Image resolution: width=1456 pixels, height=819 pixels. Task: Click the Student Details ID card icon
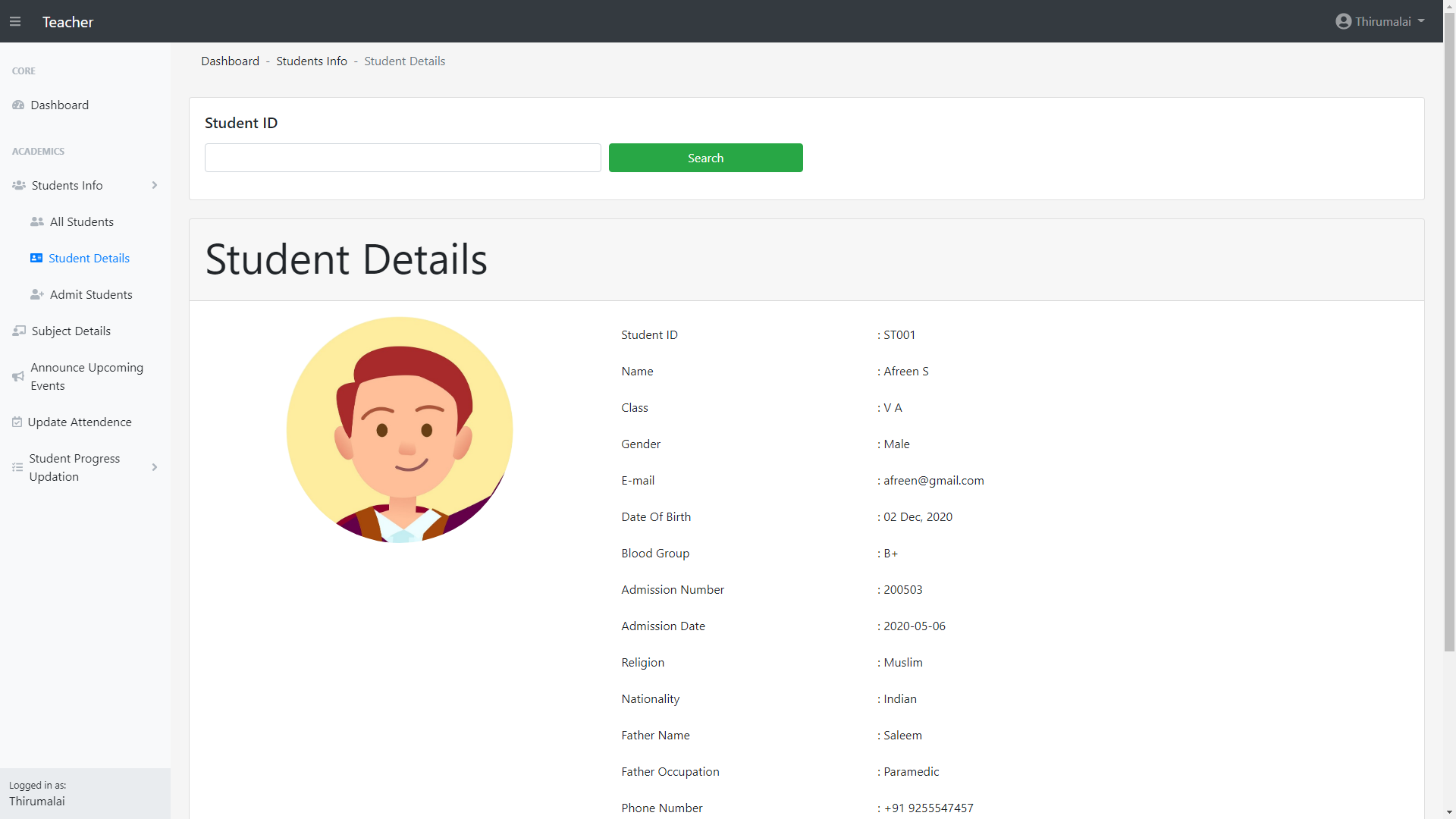pyautogui.click(x=36, y=259)
